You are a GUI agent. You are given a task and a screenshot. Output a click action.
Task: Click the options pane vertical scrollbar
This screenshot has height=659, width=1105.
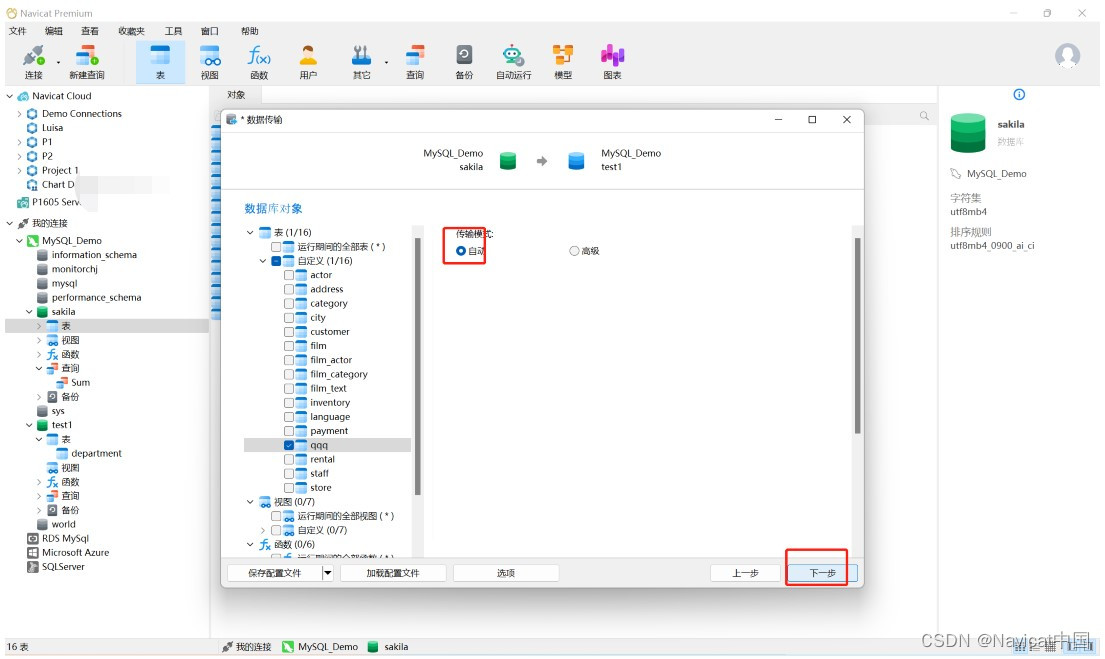(x=858, y=335)
